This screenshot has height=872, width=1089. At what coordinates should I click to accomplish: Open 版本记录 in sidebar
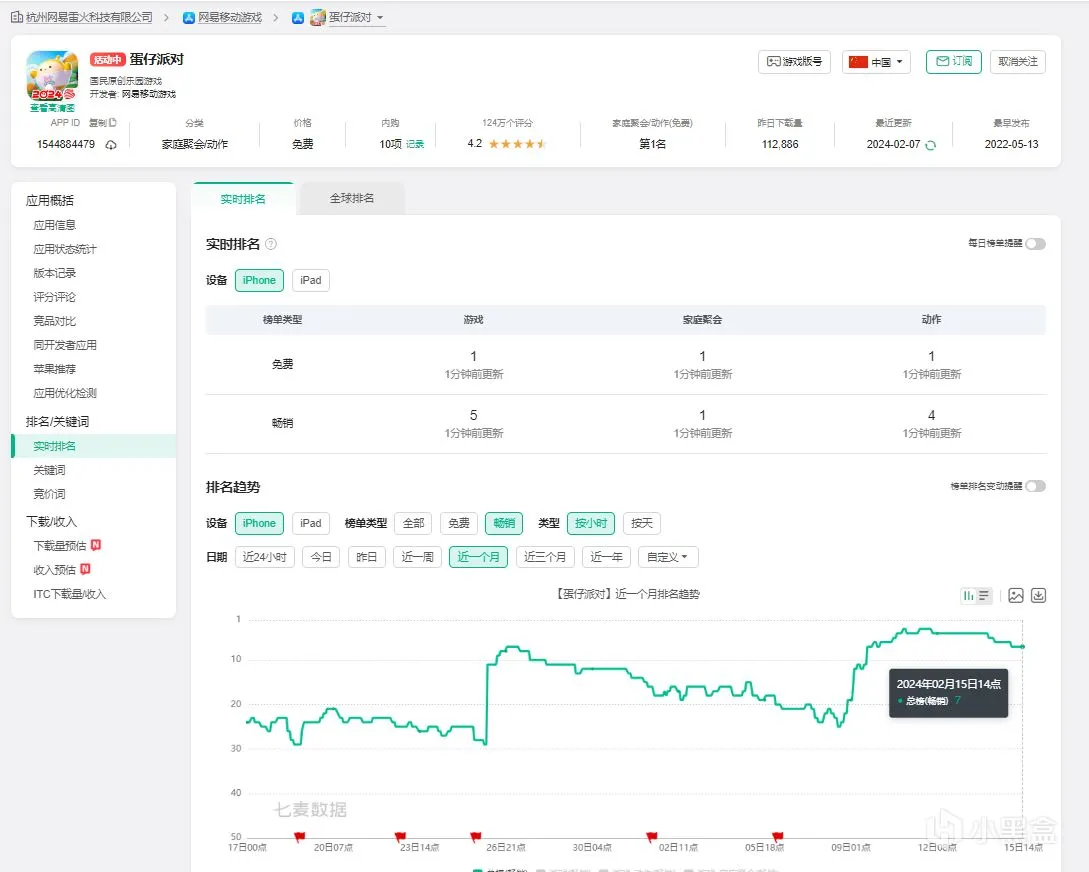click(x=55, y=273)
